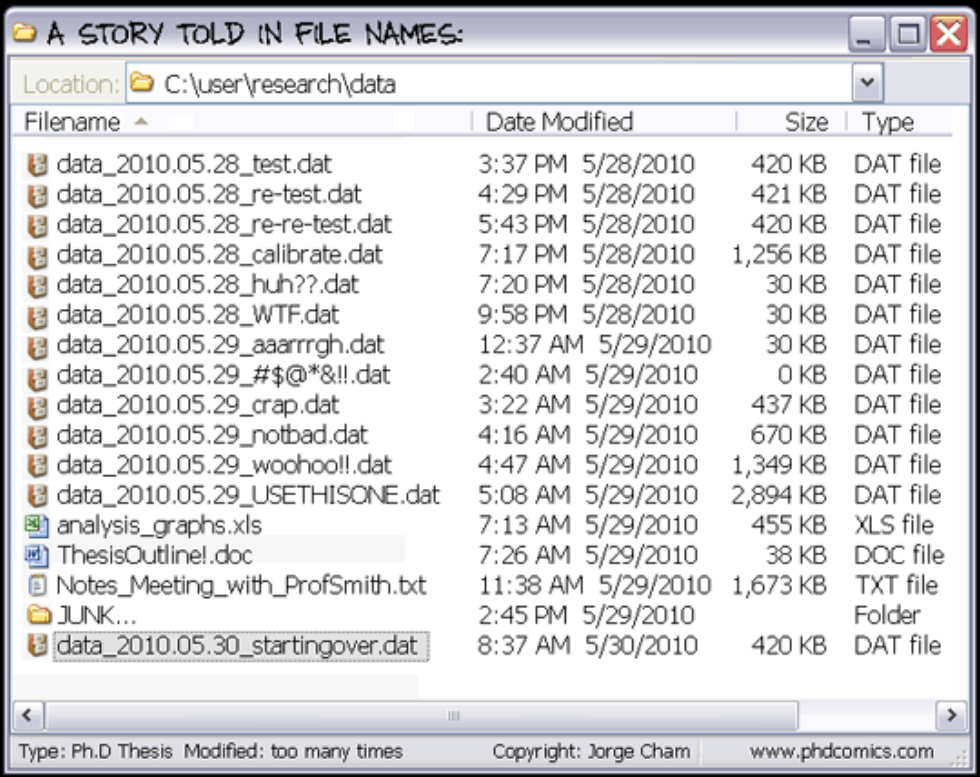Click the Word icon of ThesisOutline!.doc
The height and width of the screenshot is (777, 980).
point(37,555)
